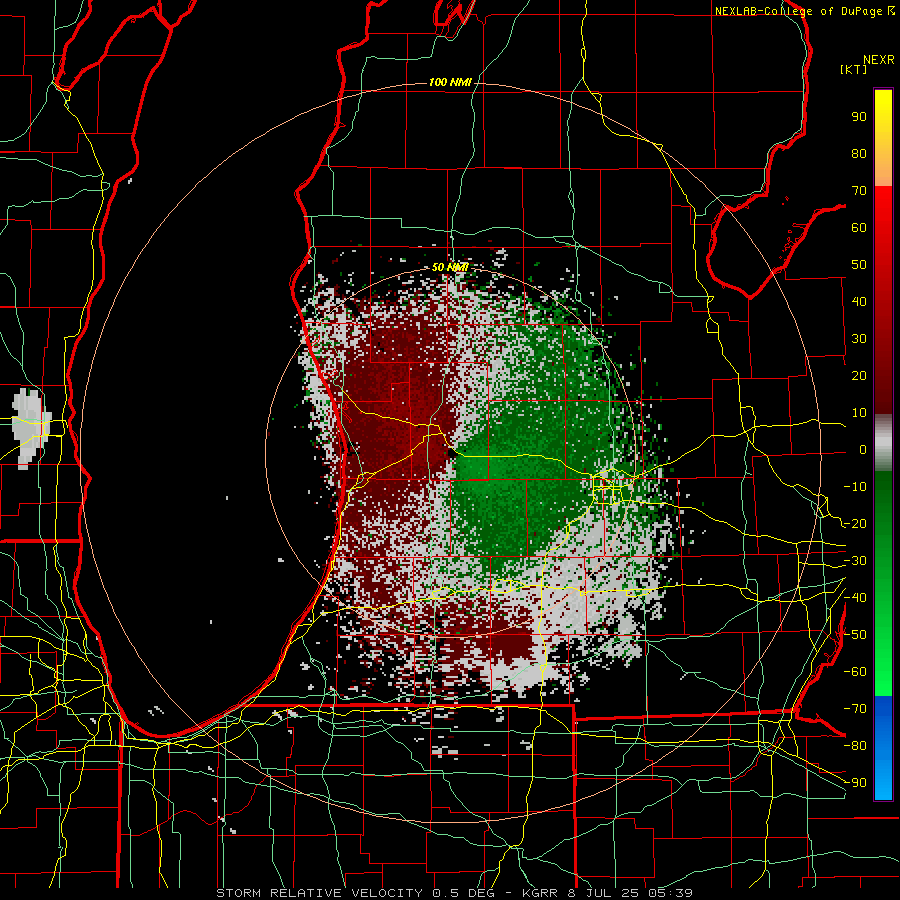Pick the gray zero-velocity segment of color bar
900x900 pixels.
[883, 443]
